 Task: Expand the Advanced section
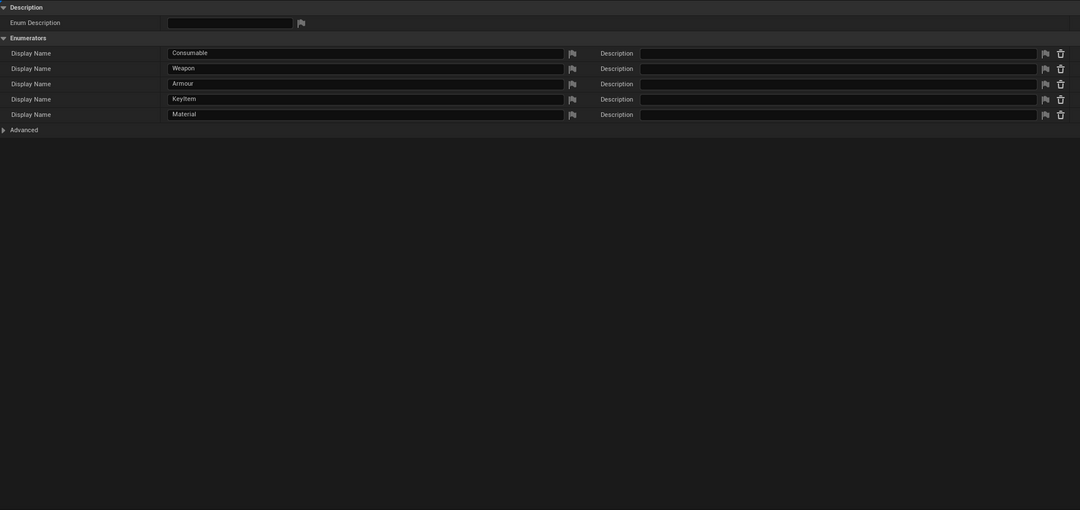3,130
